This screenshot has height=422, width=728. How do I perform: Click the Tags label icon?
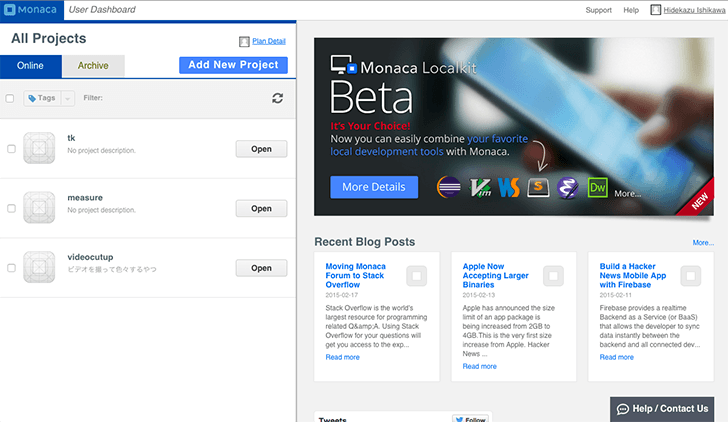tap(32, 98)
